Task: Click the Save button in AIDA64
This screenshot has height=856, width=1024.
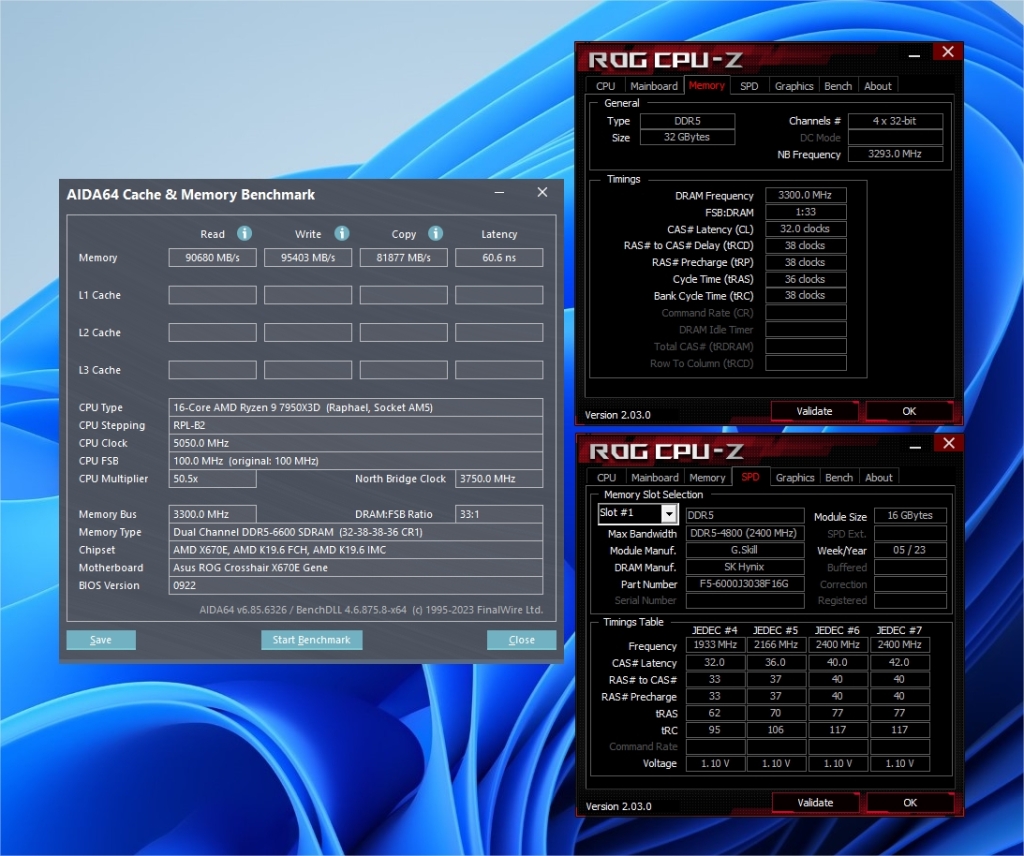Action: pyautogui.click(x=101, y=640)
